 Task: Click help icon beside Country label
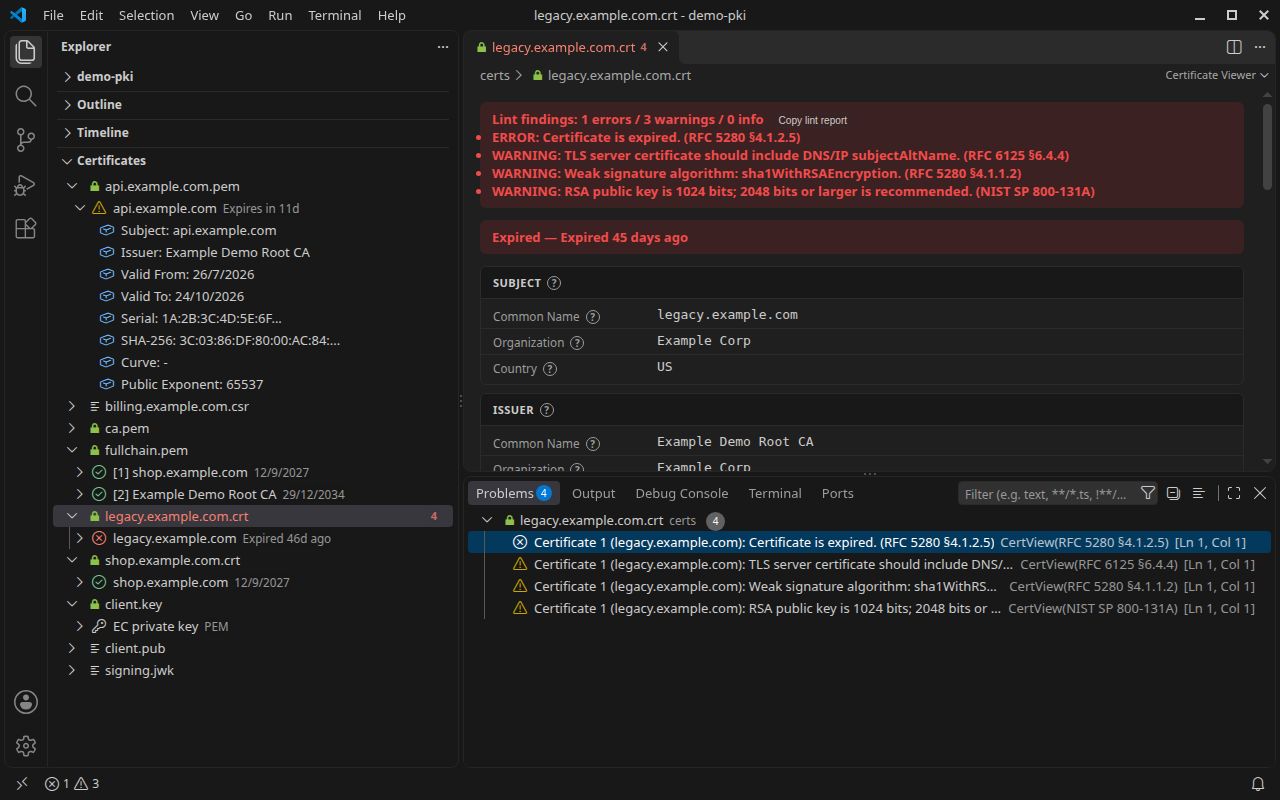550,369
